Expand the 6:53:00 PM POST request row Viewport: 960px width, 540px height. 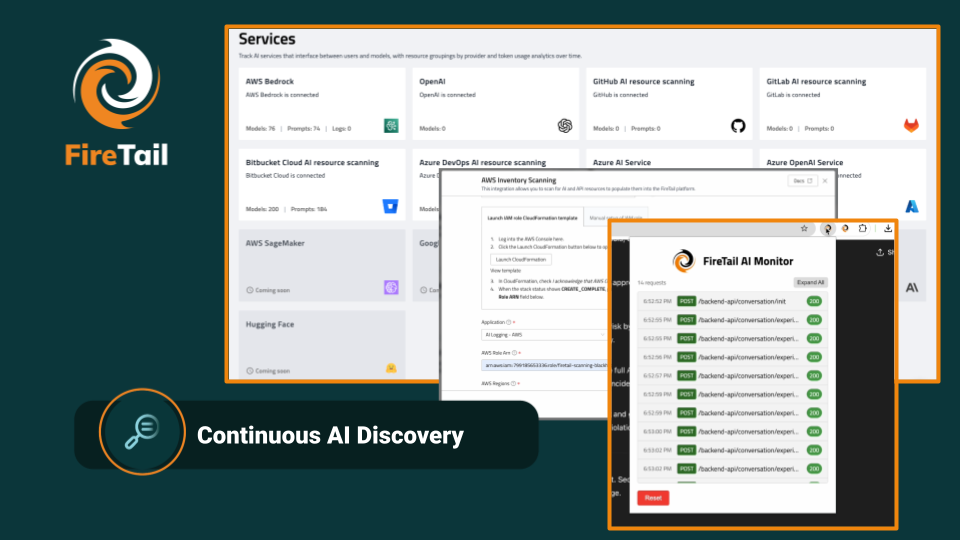click(x=732, y=431)
